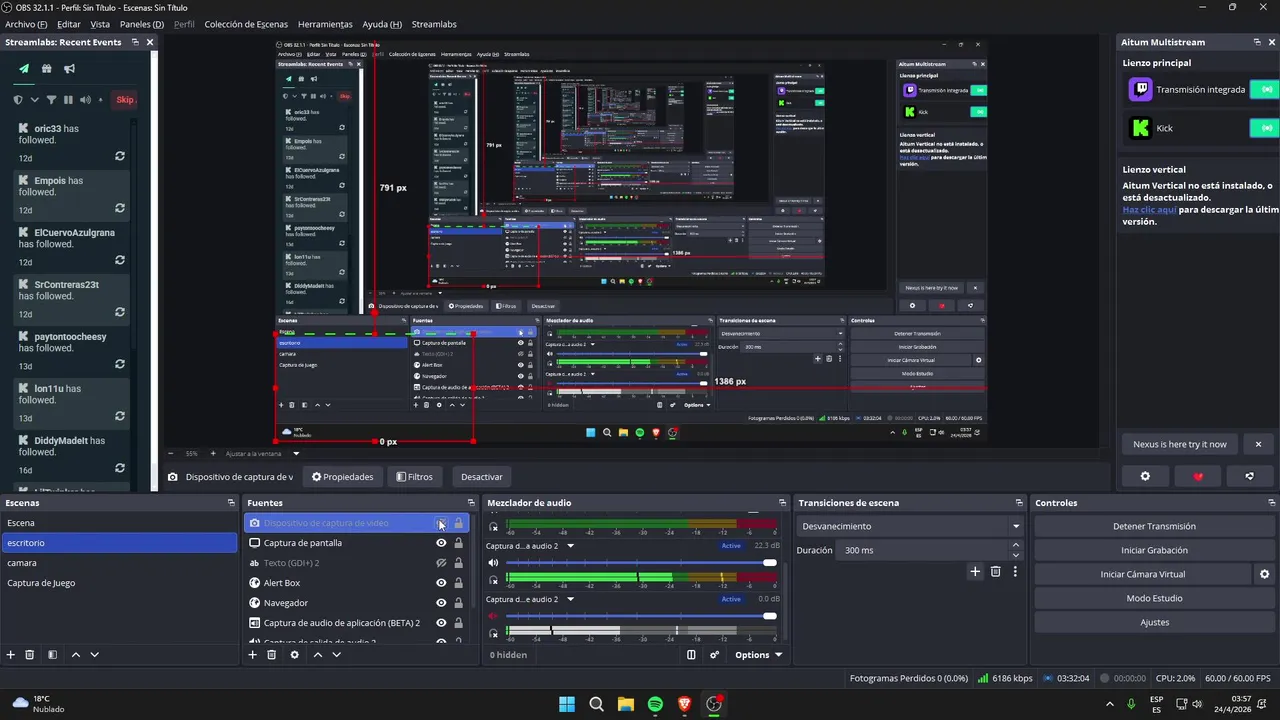
Task: Open Ajustes from the Controles panel
Action: coord(1154,622)
